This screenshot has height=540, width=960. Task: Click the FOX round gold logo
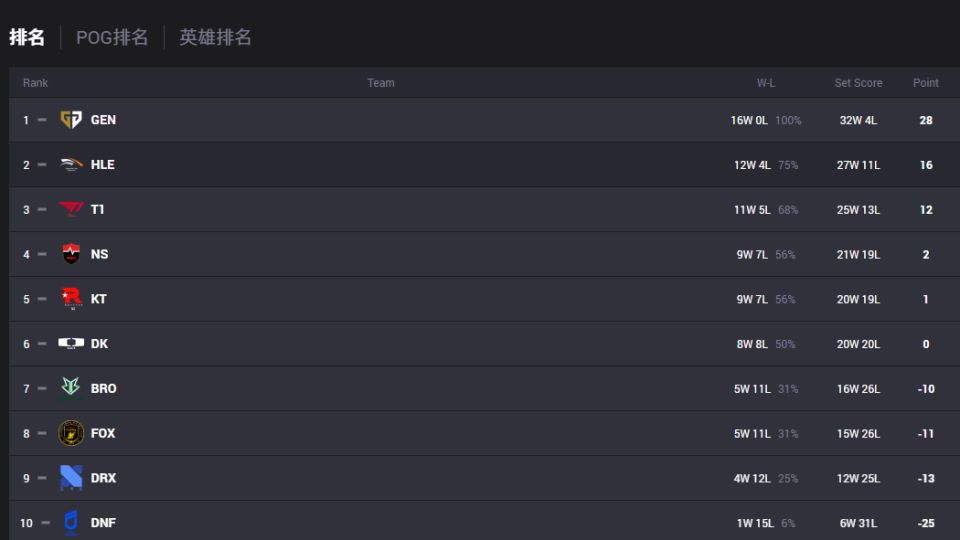[71, 433]
